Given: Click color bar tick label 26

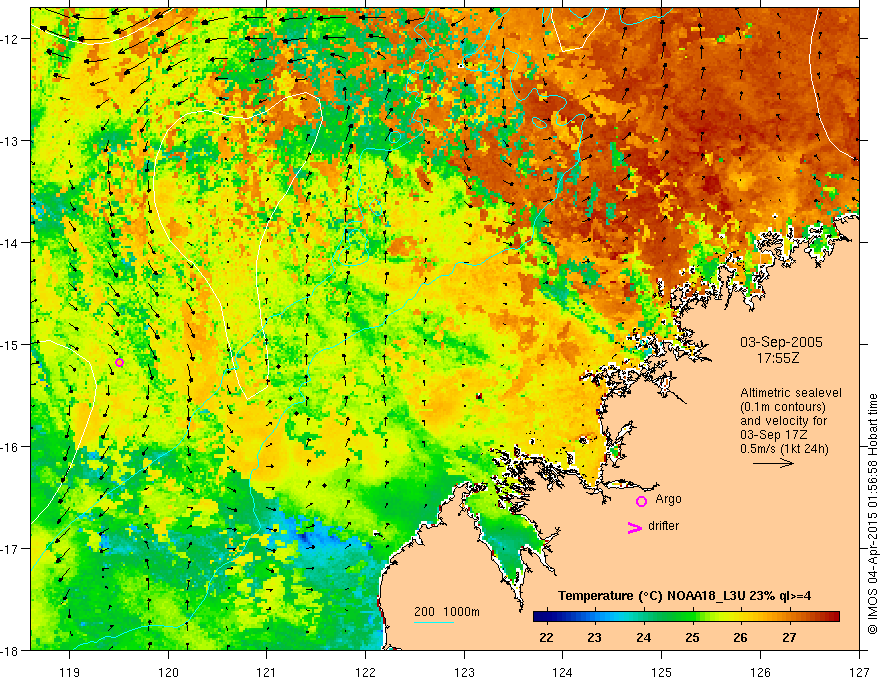Looking at the screenshot, I should pos(740,638).
